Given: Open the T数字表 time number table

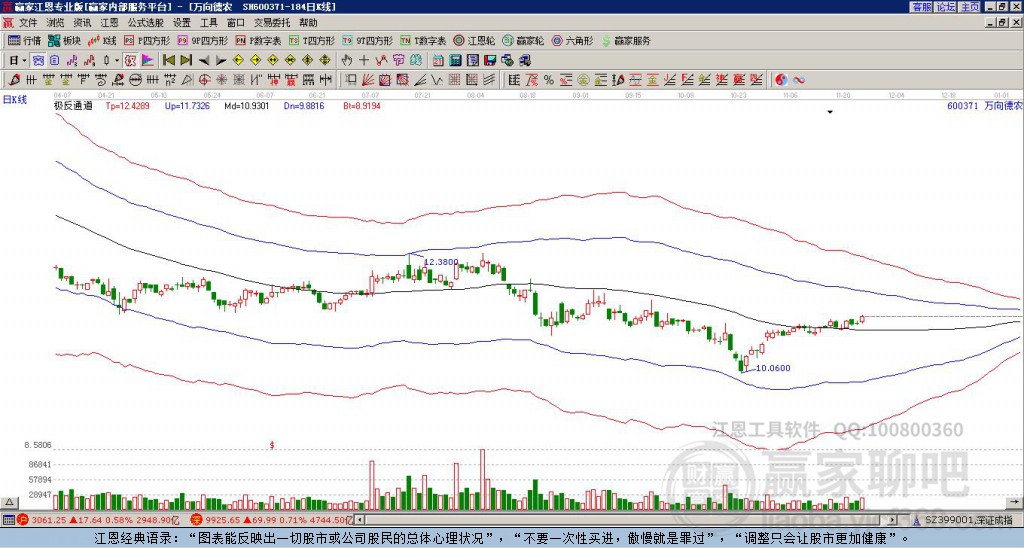Looking at the screenshot, I should [x=423, y=40].
